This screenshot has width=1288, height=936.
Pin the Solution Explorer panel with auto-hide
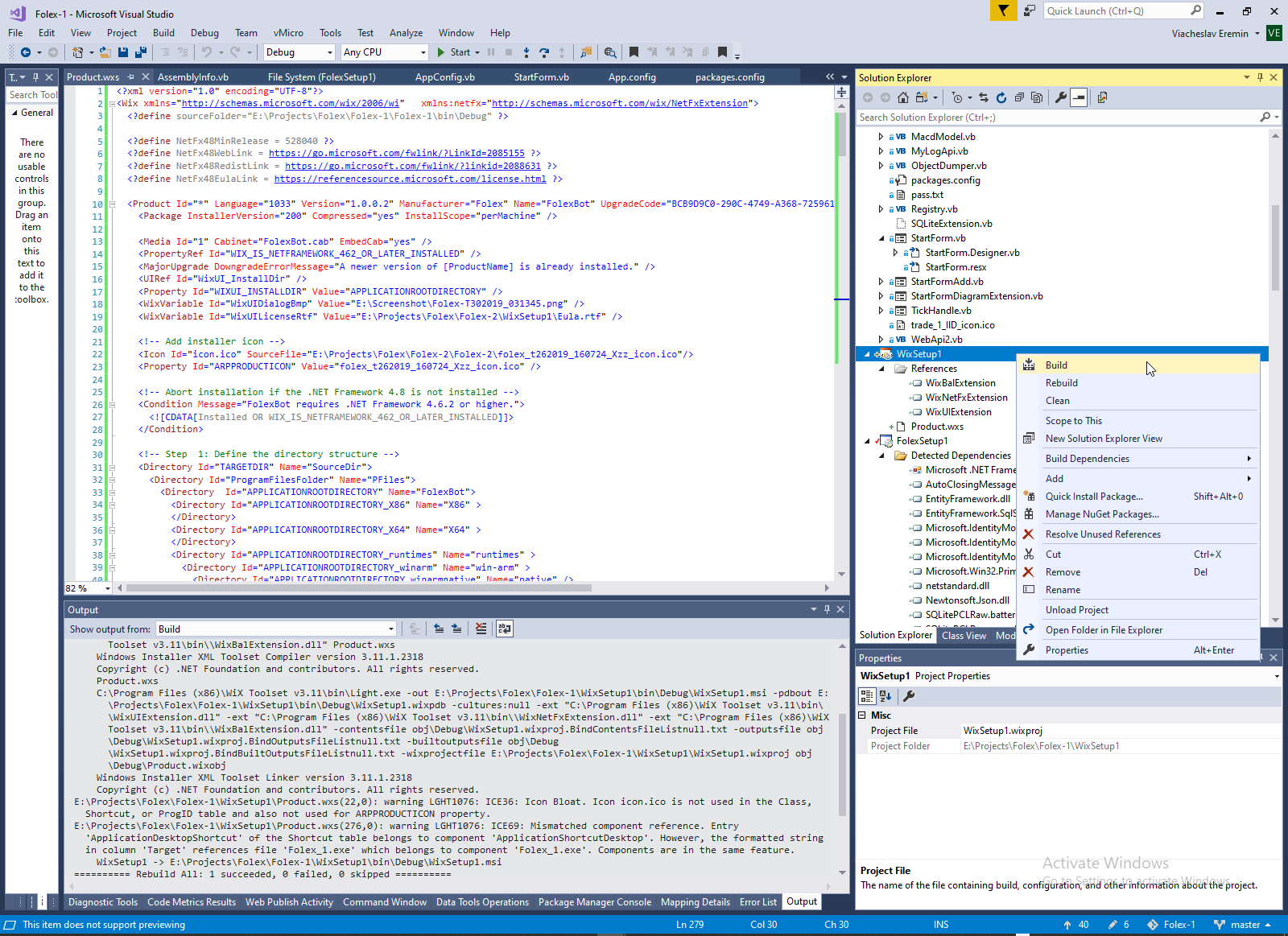tap(1260, 77)
